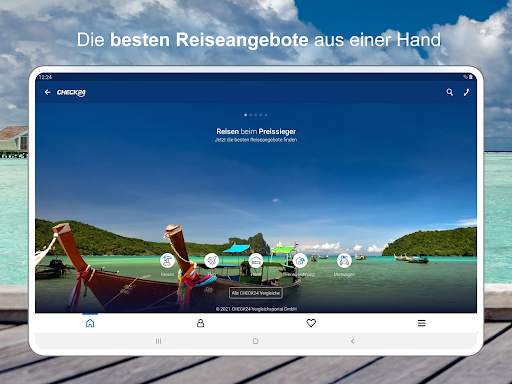
Task: Tap the phone call icon
Action: tap(467, 92)
